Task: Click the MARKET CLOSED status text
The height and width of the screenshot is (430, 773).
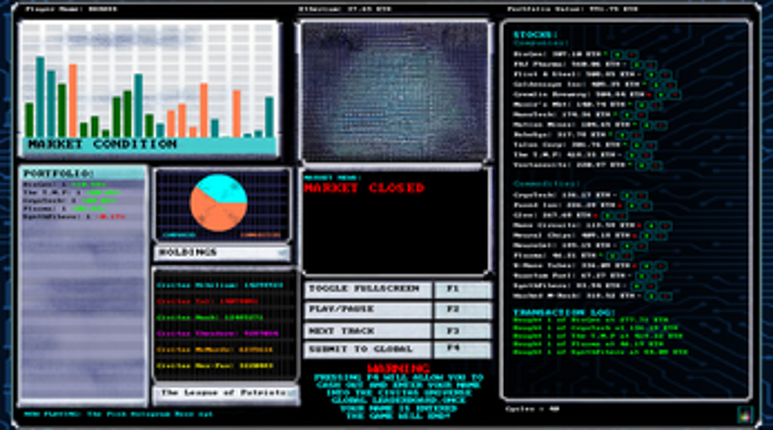Action: pos(364,188)
